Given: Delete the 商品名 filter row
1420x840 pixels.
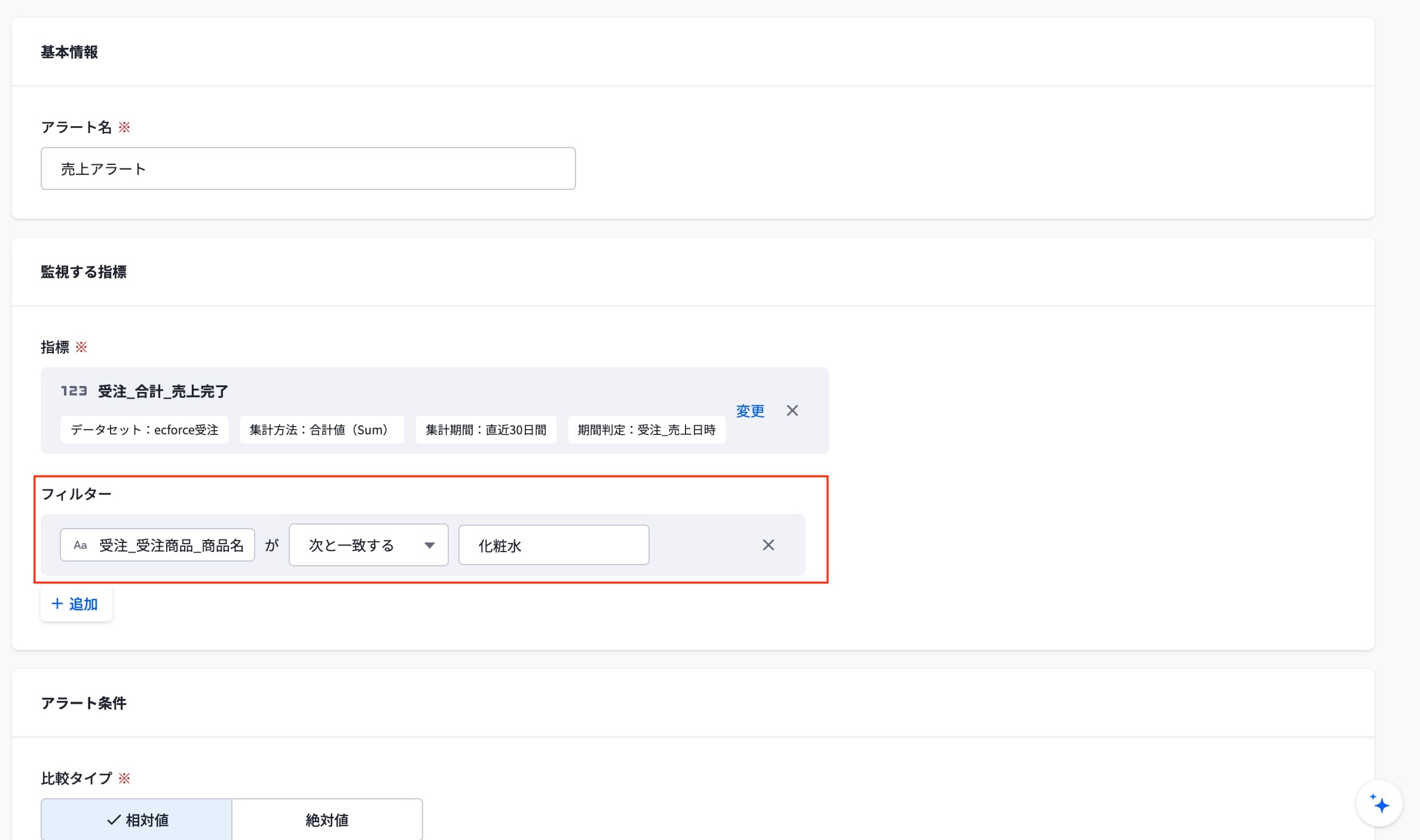Looking at the screenshot, I should coord(769,545).
